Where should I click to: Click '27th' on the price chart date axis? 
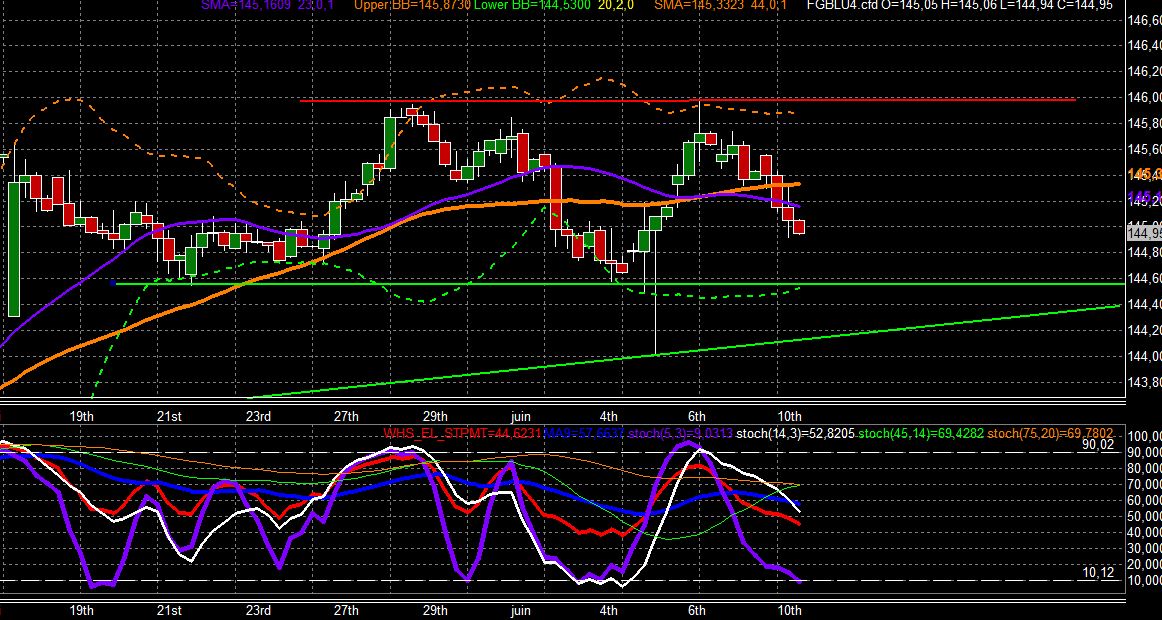(345, 416)
